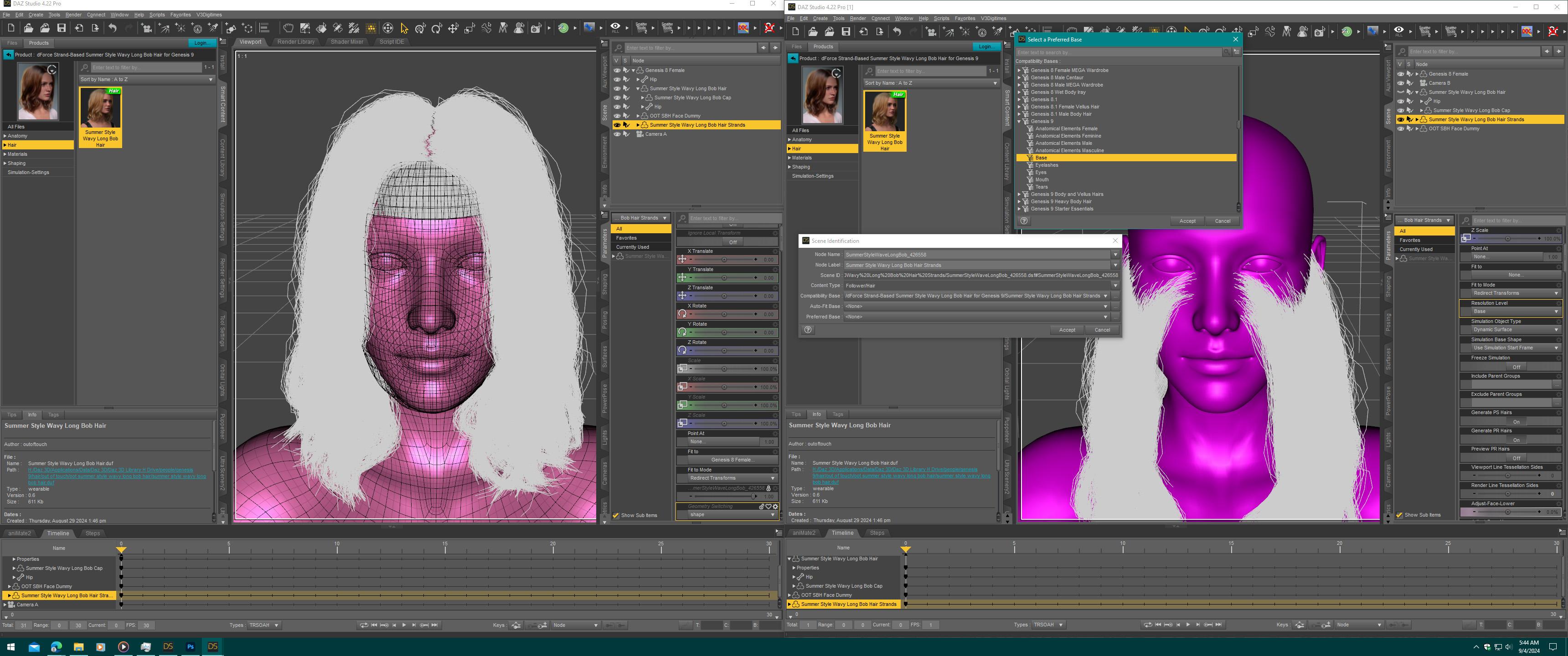Adjust X Translate slider in left Parameters
The height and width of the screenshot is (656, 1568).
pyautogui.click(x=724, y=259)
